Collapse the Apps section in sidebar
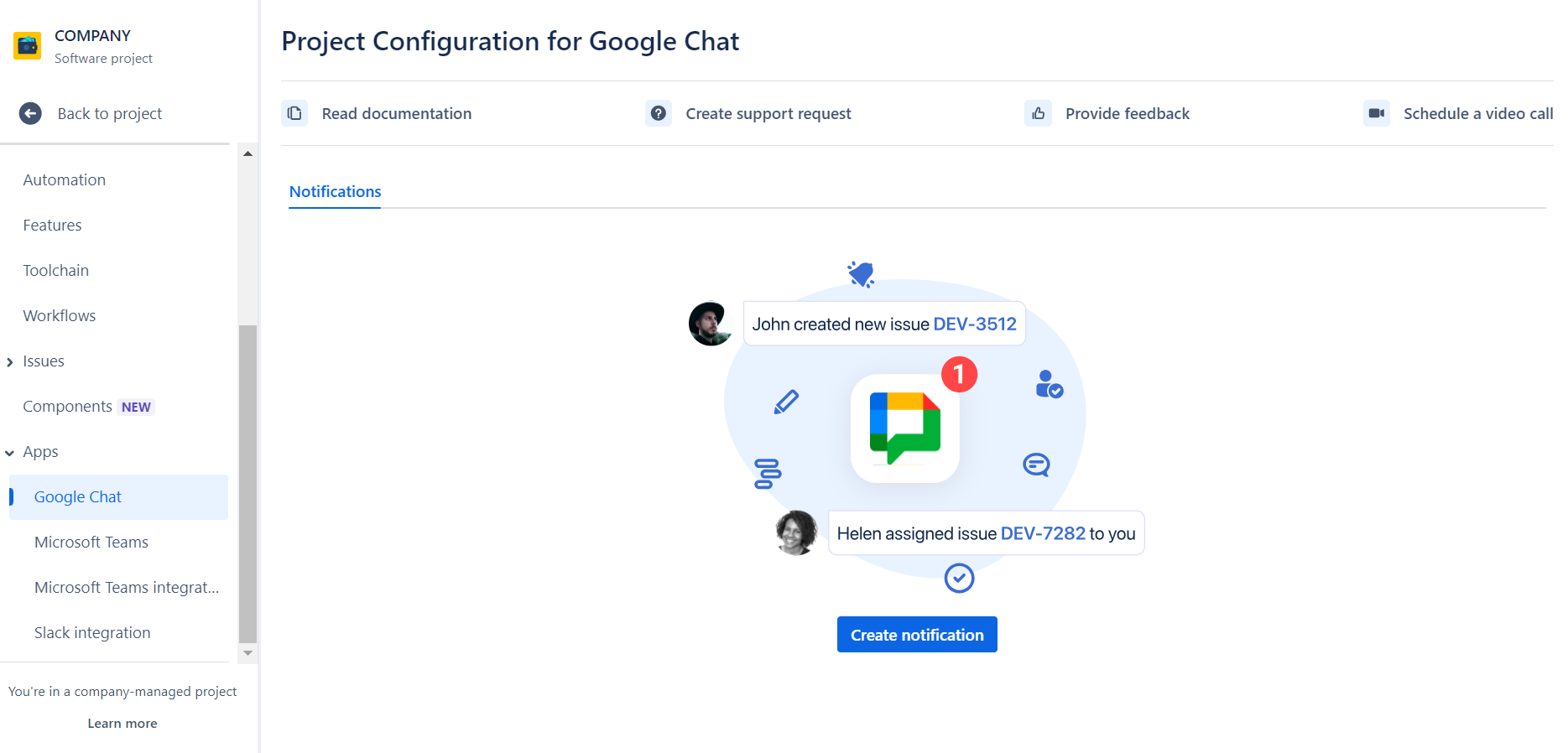Screen dimensions: 1568x753 10,453
